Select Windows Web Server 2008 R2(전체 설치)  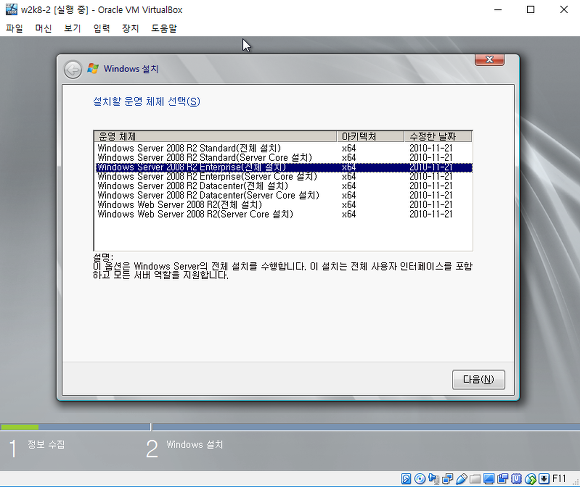(x=283, y=205)
